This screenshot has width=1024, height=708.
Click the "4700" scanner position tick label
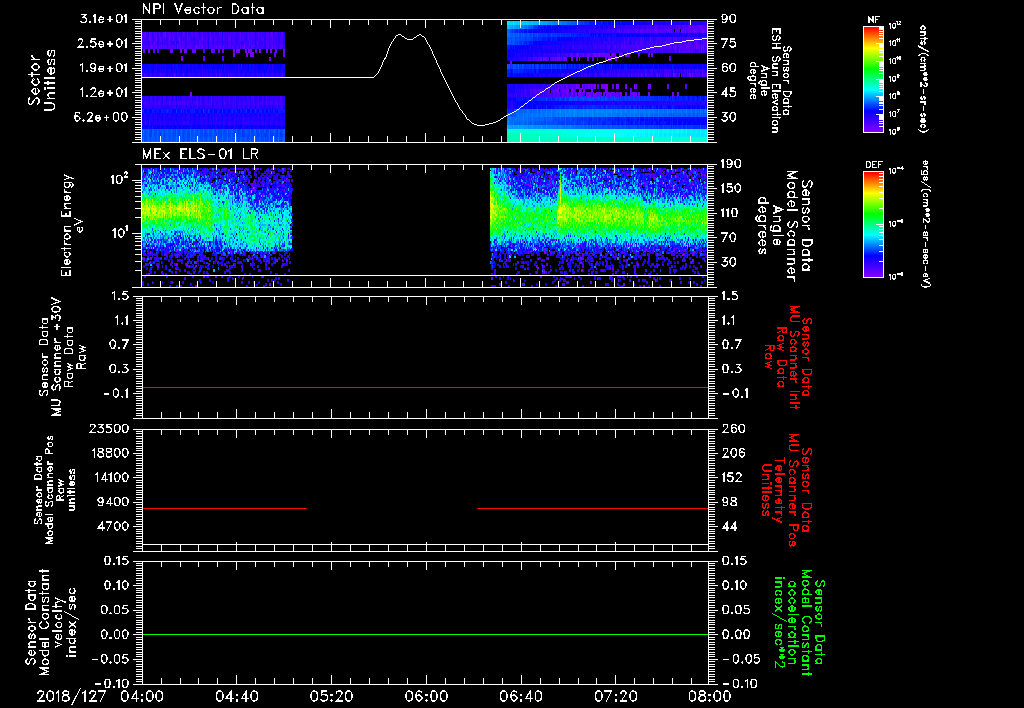point(113,526)
